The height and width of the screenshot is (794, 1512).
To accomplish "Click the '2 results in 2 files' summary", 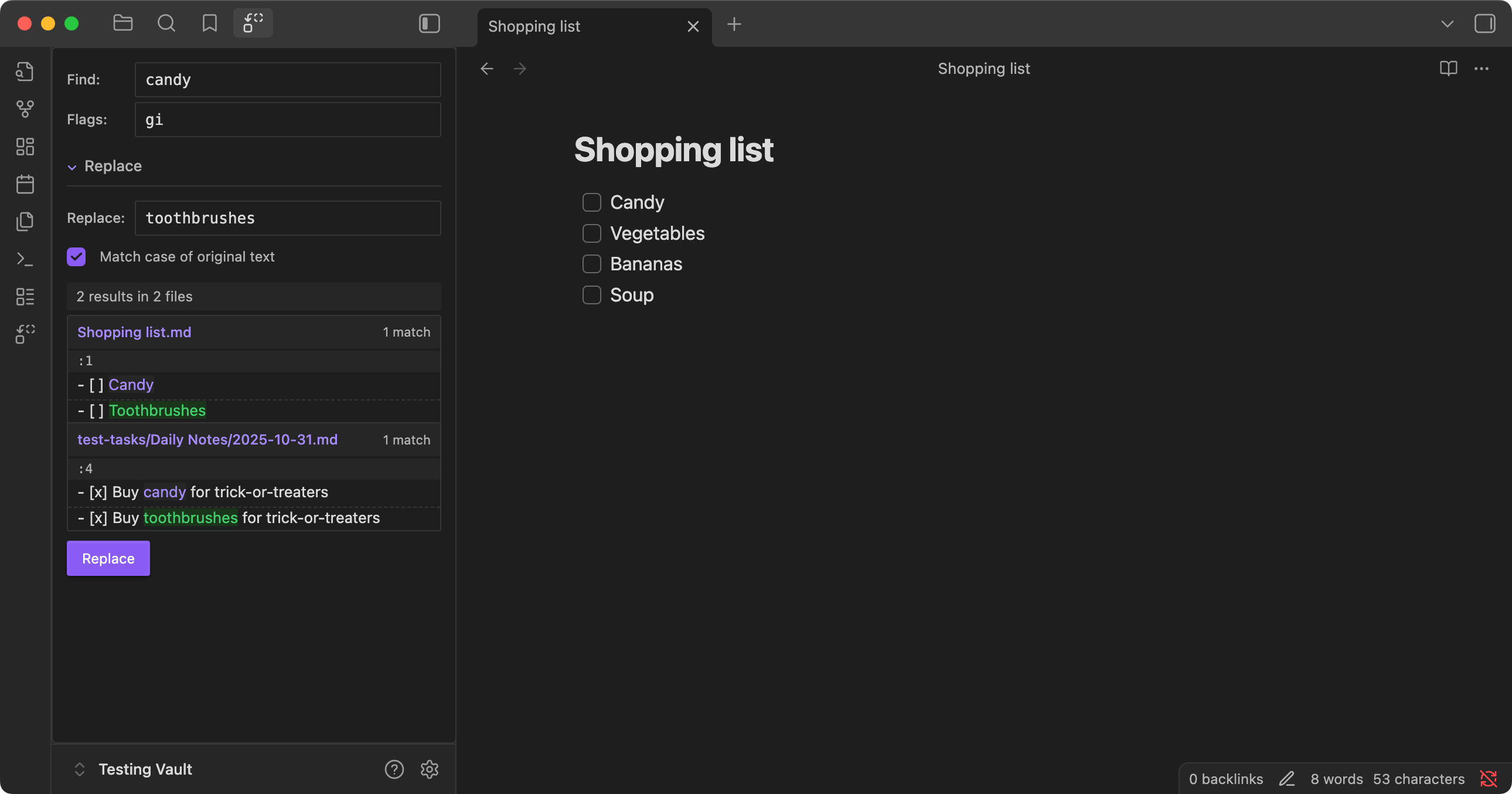I will (254, 296).
